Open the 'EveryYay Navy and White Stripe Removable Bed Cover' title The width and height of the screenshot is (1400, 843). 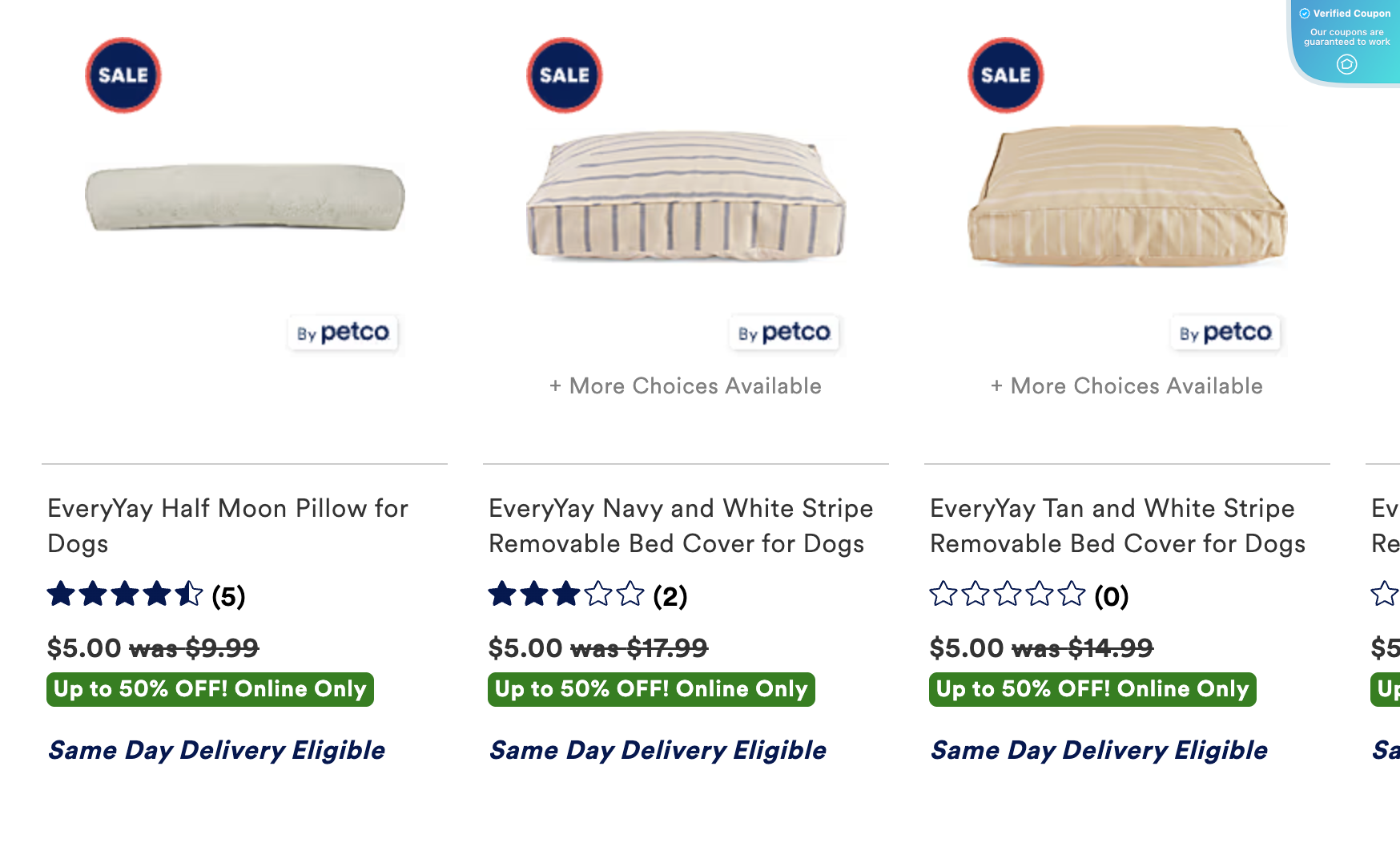tap(680, 526)
